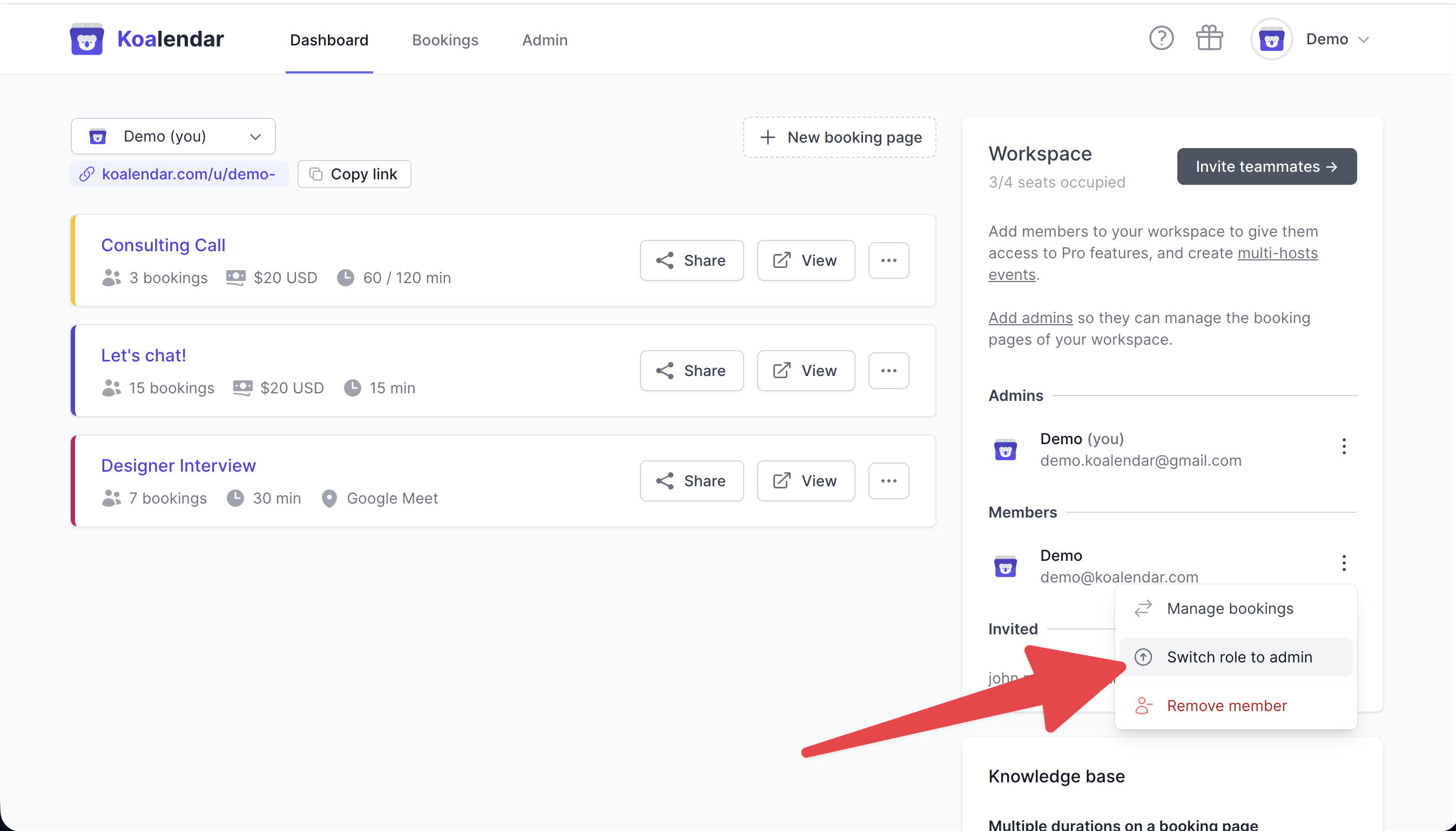1456x831 pixels.
Task: Select Manage bookings menu entry
Action: click(x=1230, y=608)
